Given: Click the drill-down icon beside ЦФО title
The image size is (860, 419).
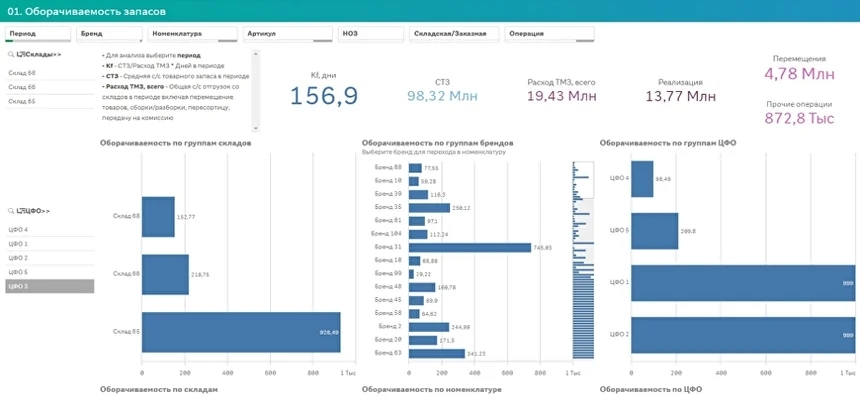Looking at the screenshot, I should click(21, 211).
